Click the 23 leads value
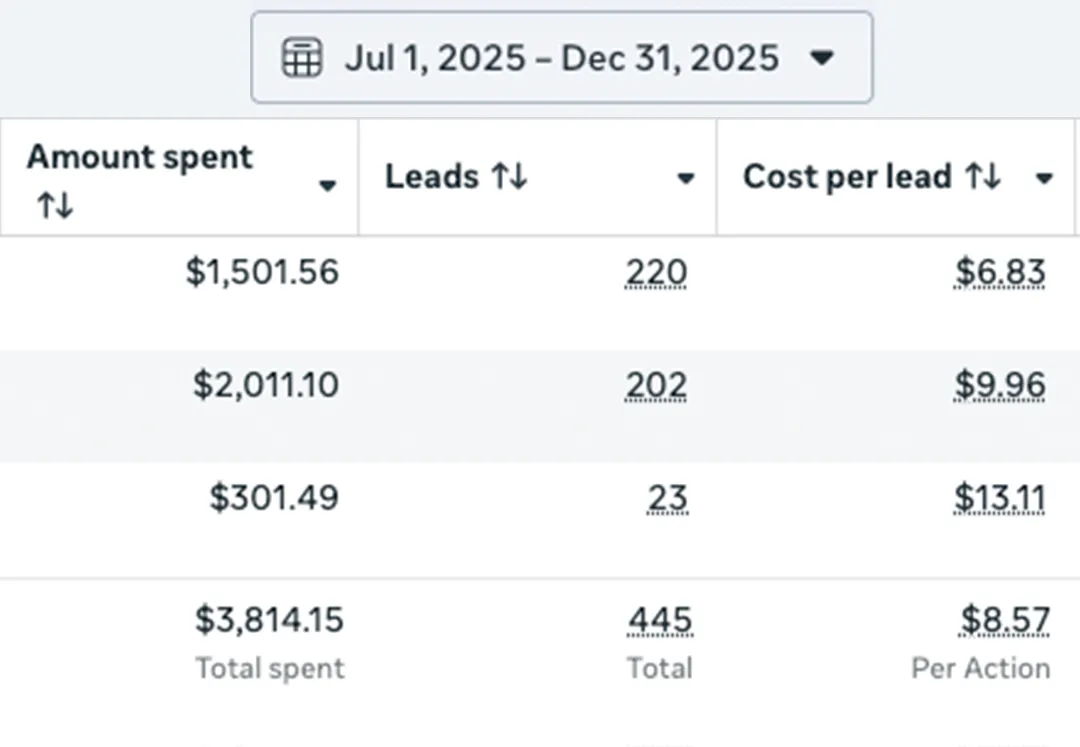1080x747 pixels. coord(667,497)
